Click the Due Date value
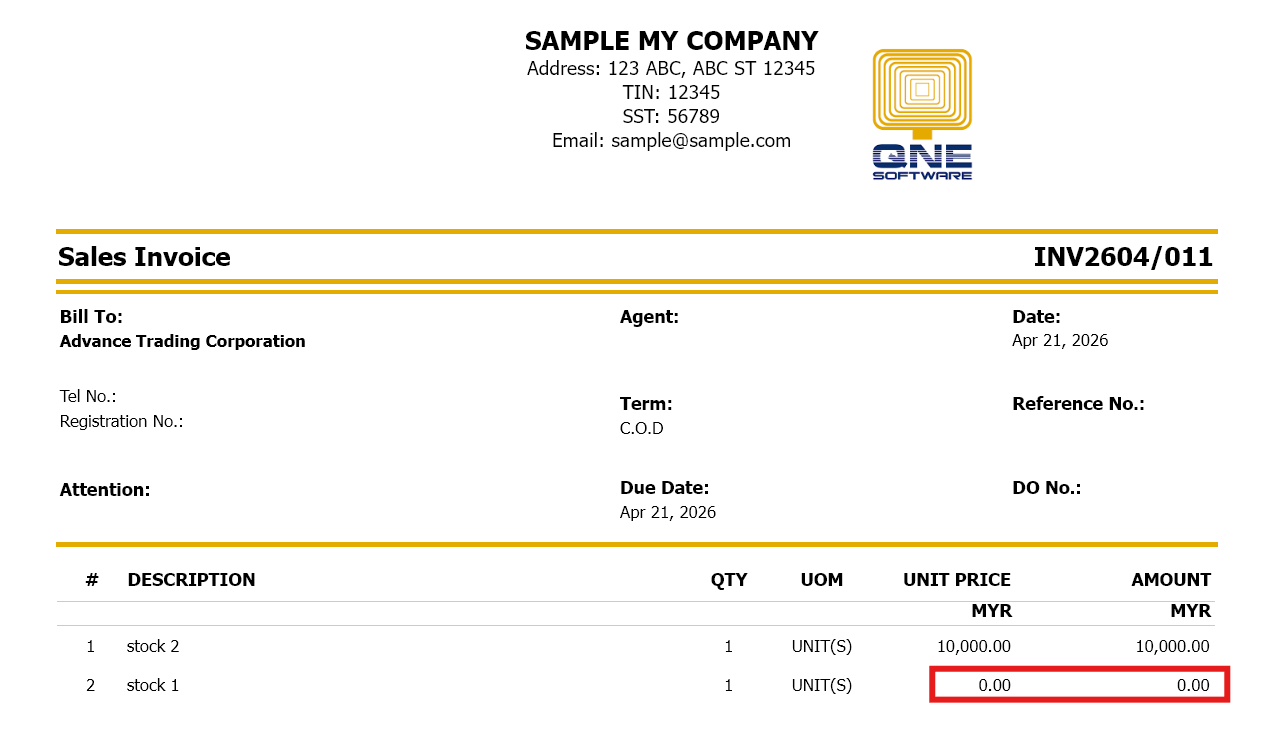 [668, 513]
